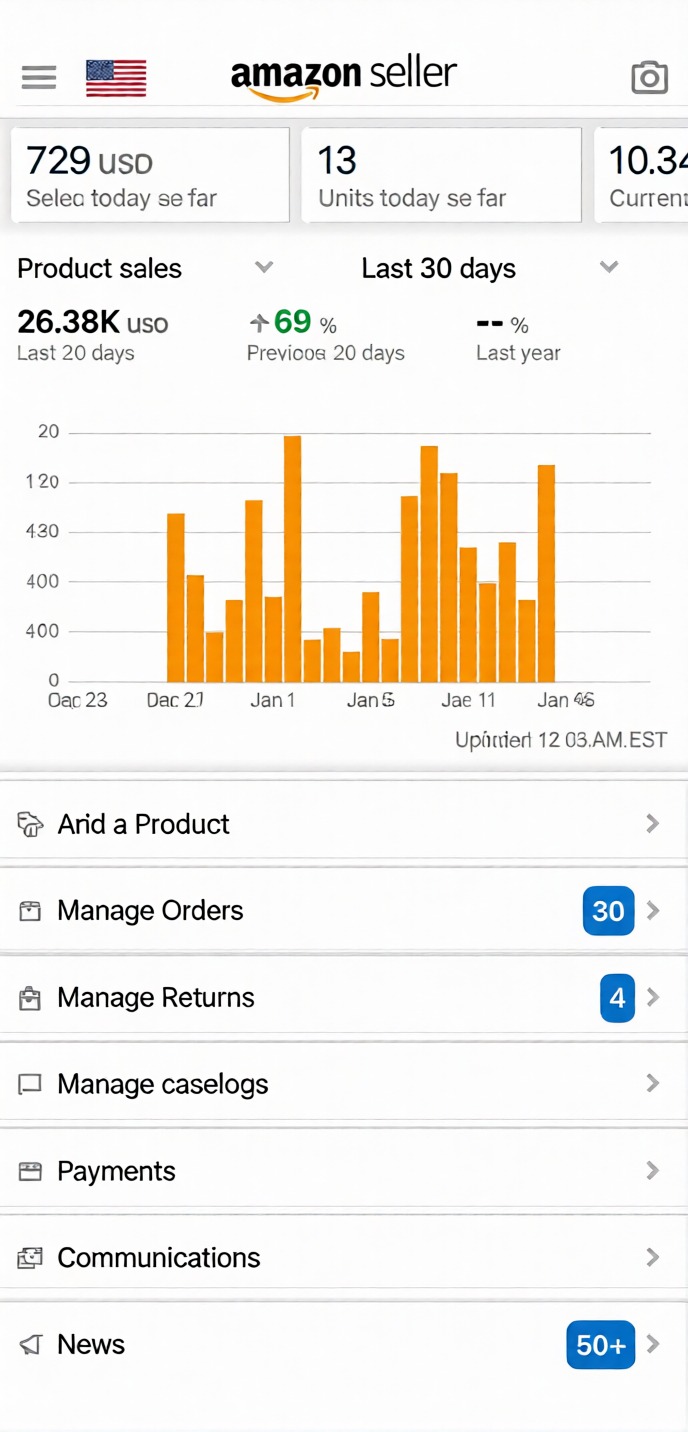The image size is (688, 1432).
Task: Expand the Payments row chevron
Action: tap(653, 1170)
